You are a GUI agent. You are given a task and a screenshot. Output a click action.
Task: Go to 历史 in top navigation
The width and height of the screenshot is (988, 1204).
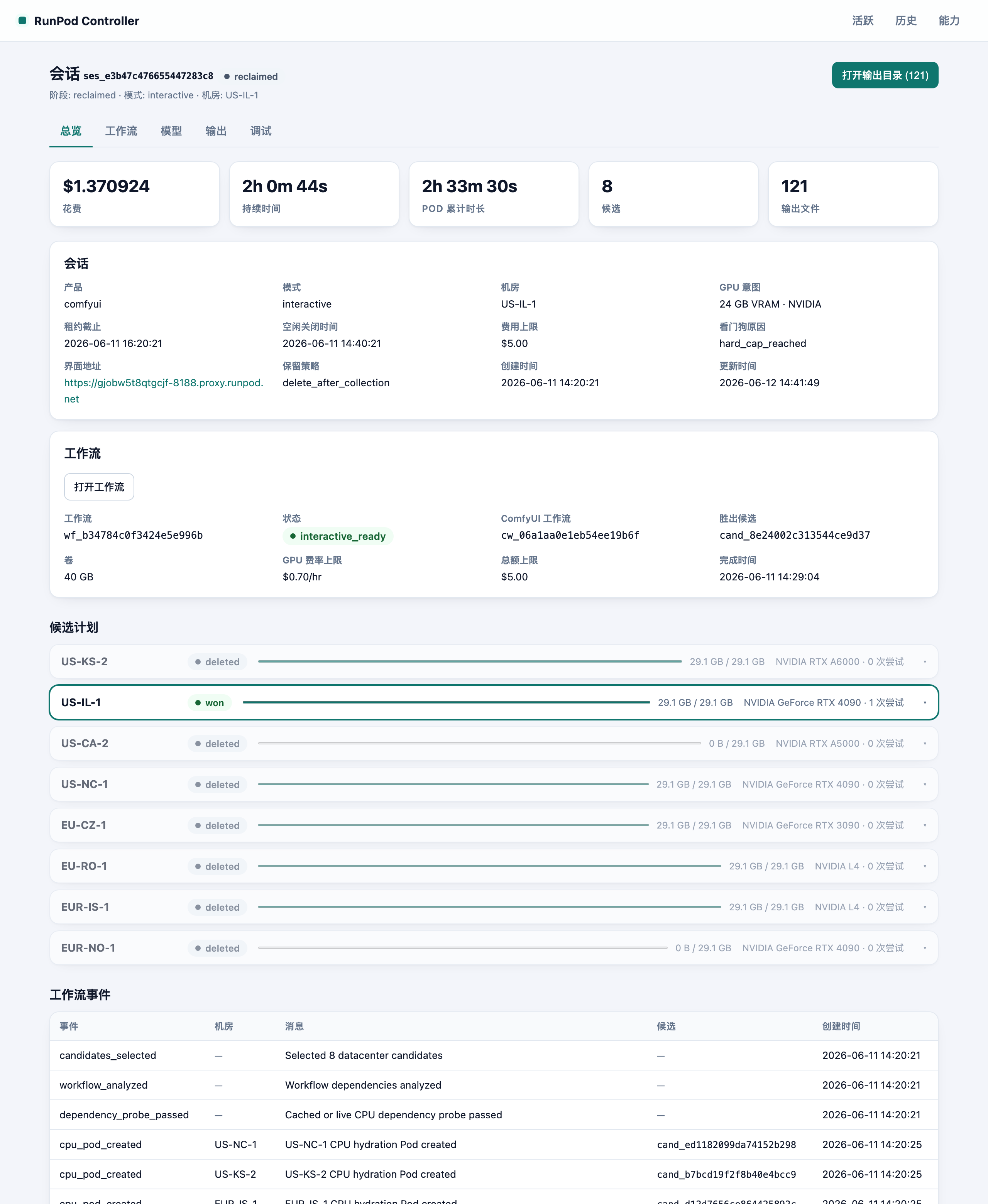point(905,20)
